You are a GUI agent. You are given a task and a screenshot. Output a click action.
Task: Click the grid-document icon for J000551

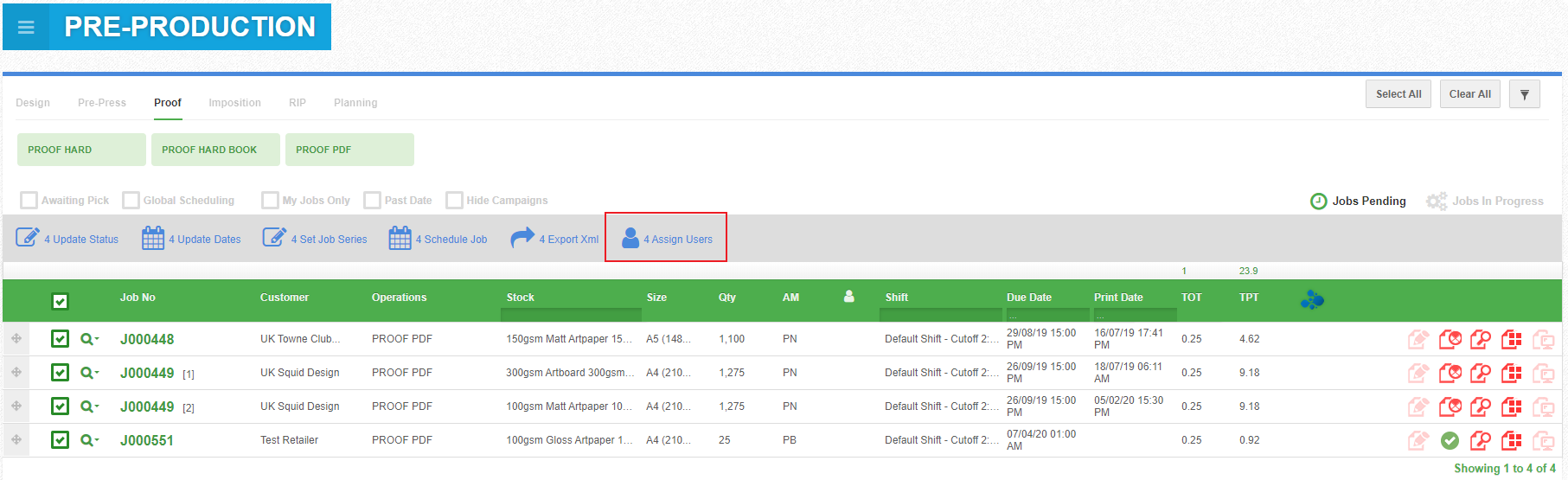[1512, 440]
